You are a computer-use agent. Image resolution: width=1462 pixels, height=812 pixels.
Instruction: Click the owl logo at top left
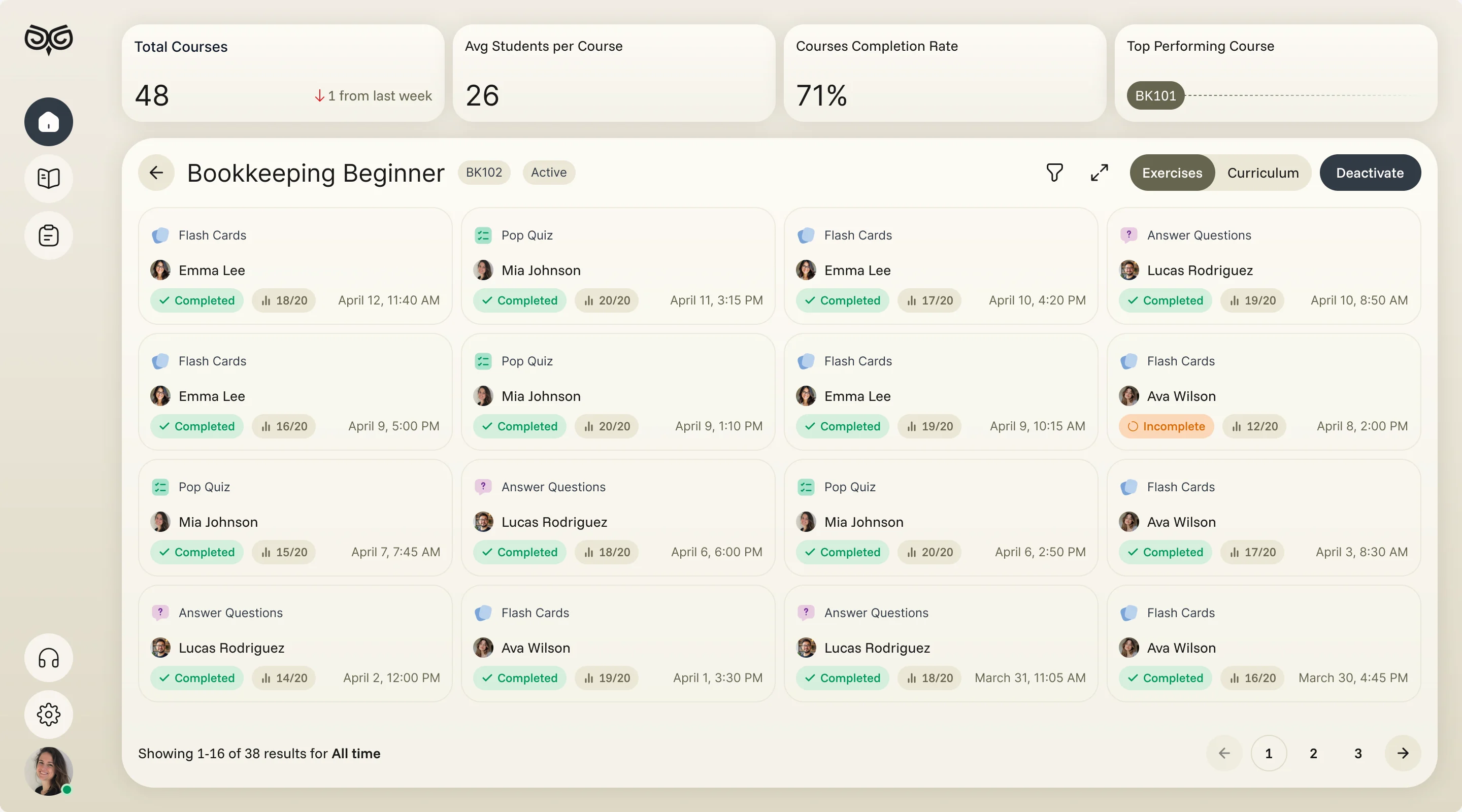(49, 39)
